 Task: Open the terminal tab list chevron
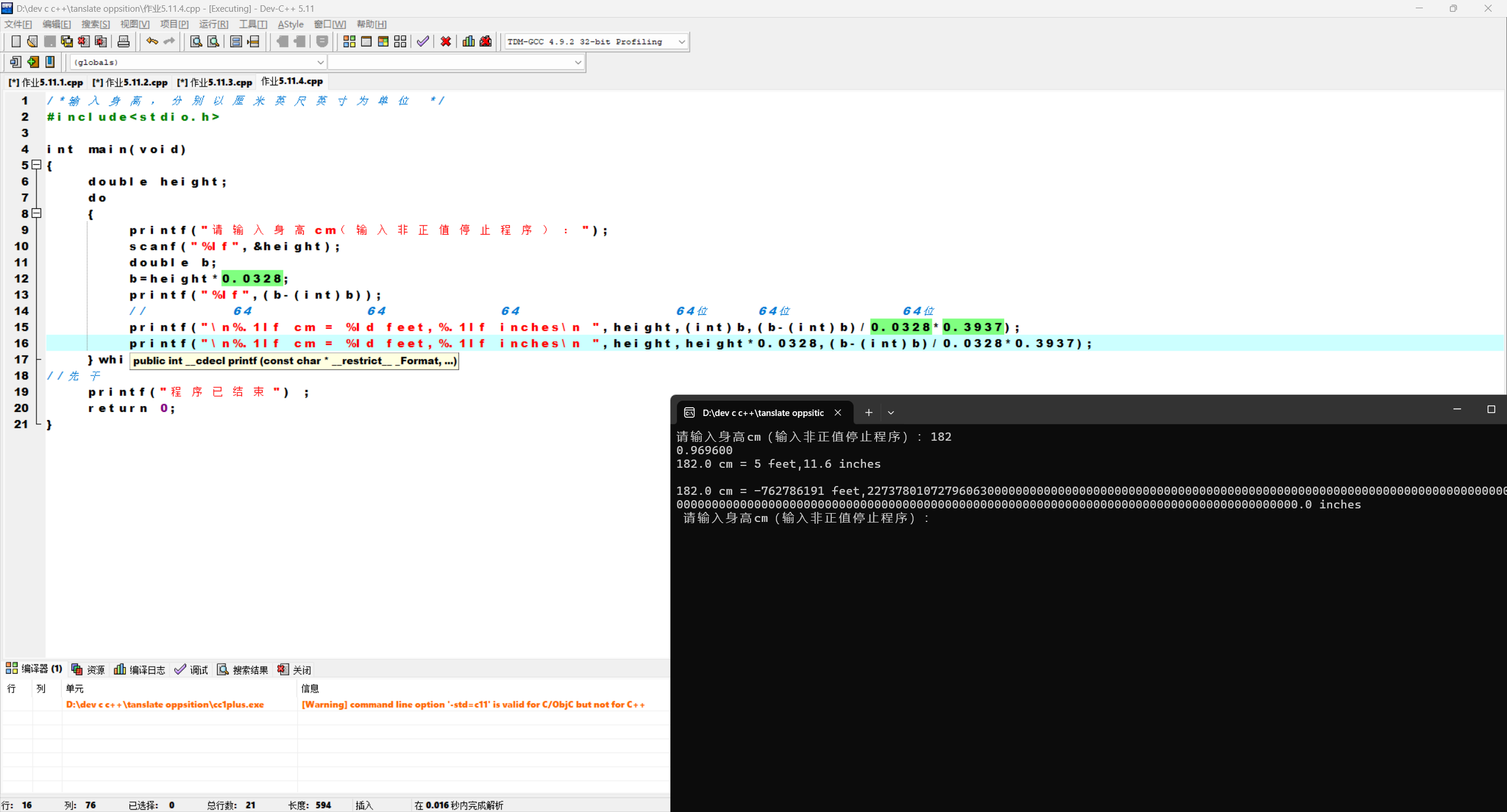(x=891, y=412)
